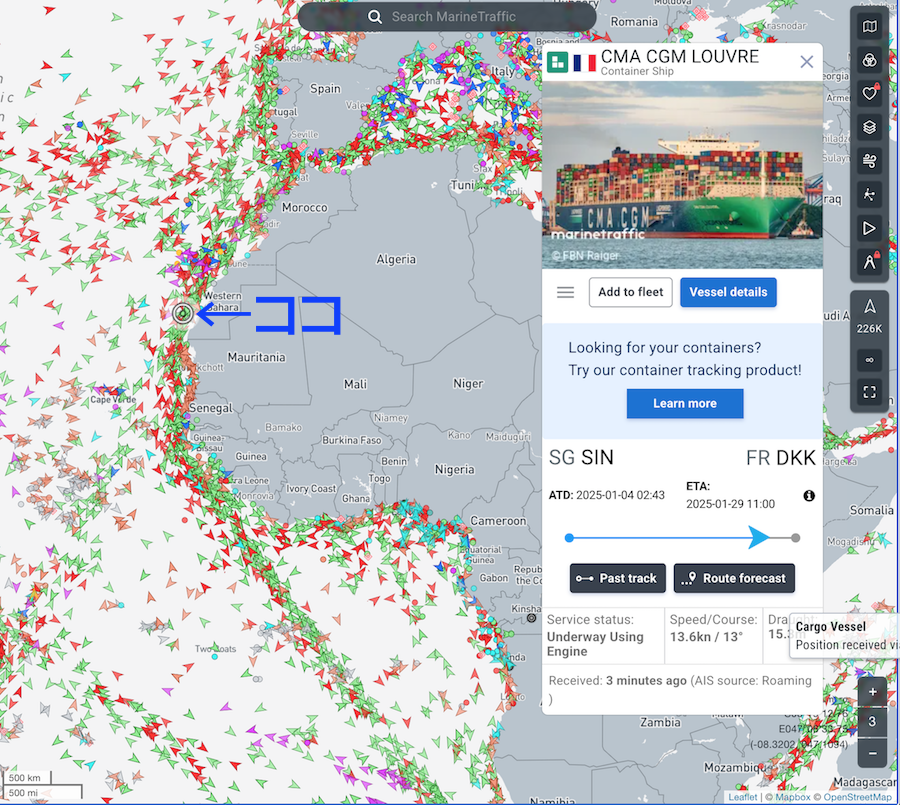900x805 pixels.
Task: Click the Add to fleet button
Action: coord(630,292)
